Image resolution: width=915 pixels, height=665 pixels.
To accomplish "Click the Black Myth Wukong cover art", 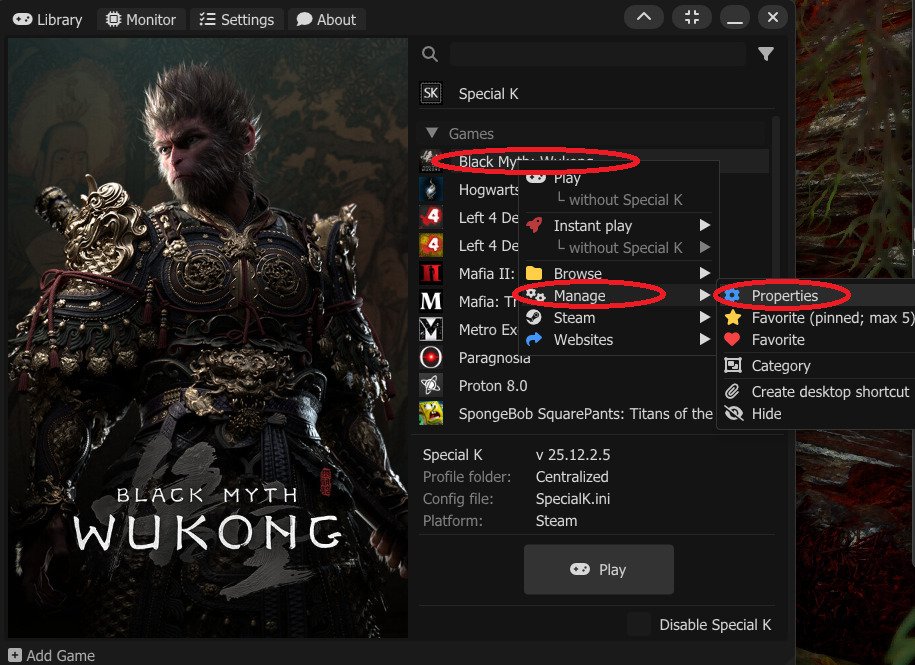I will (x=208, y=338).
